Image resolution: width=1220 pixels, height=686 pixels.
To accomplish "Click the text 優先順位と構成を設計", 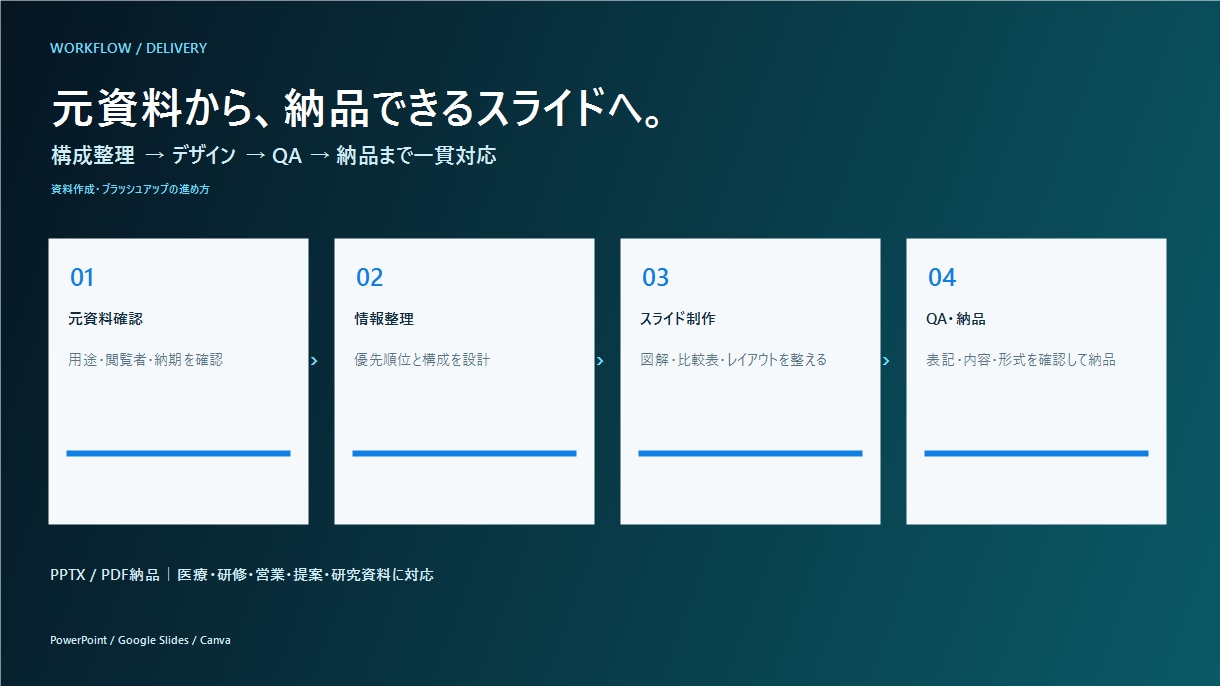I will 422,359.
